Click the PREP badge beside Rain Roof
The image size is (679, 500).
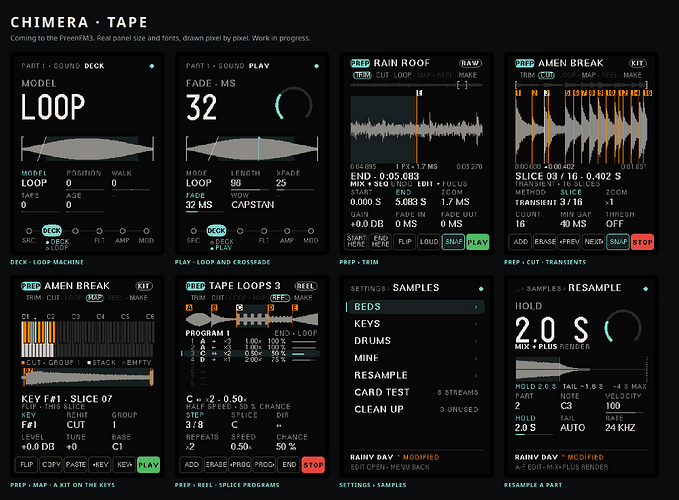point(360,63)
